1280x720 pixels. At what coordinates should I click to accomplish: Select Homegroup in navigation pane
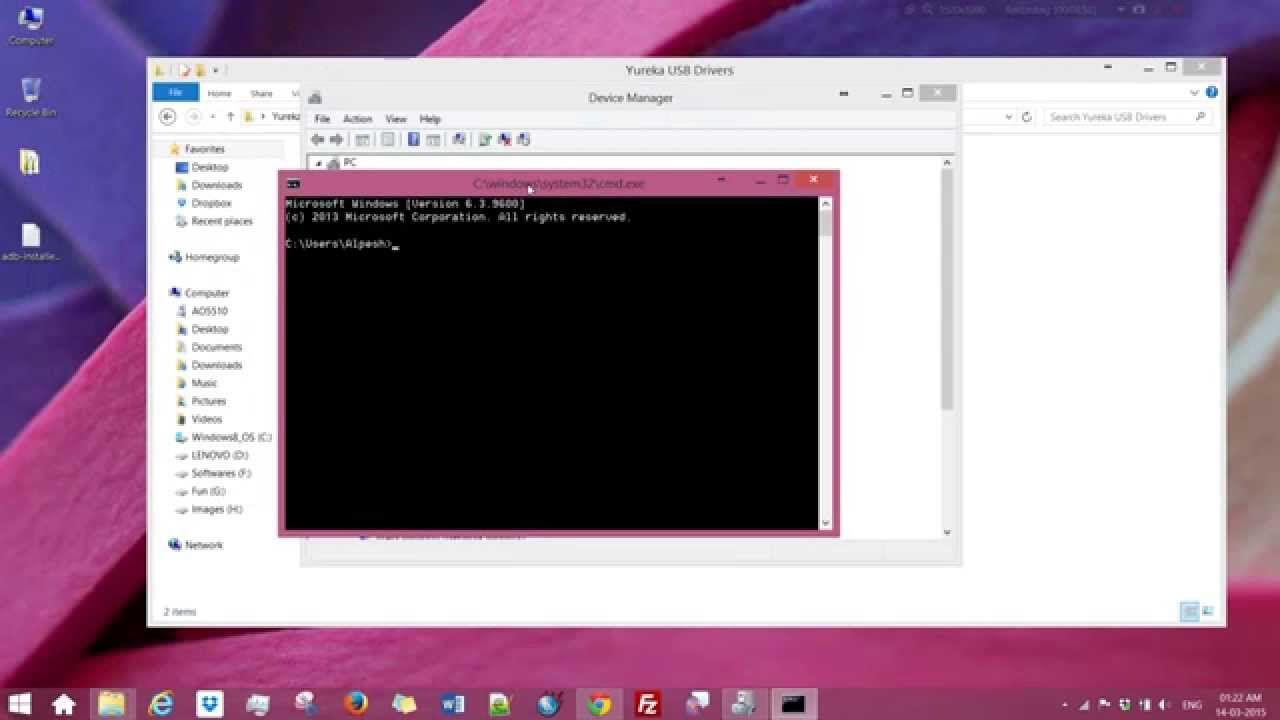[x=212, y=257]
